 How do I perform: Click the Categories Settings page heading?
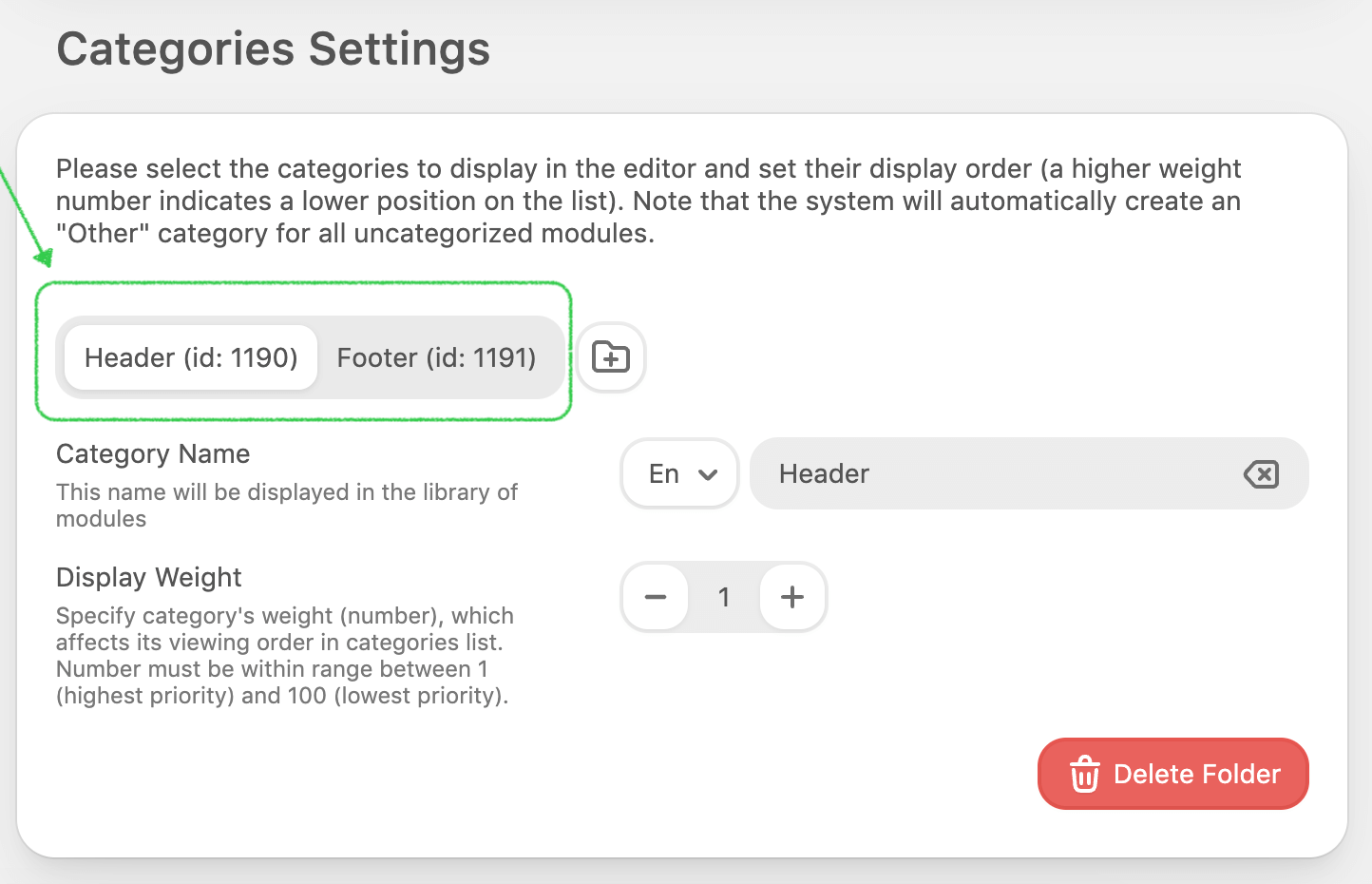[x=273, y=49]
